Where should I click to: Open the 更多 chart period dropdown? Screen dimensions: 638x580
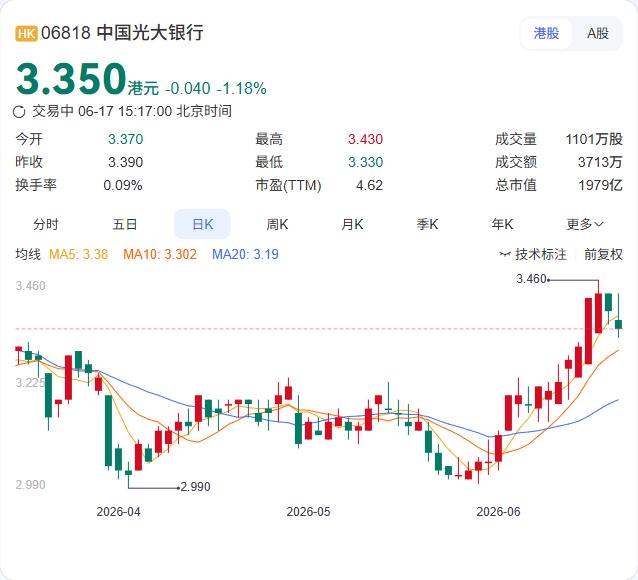pos(585,224)
